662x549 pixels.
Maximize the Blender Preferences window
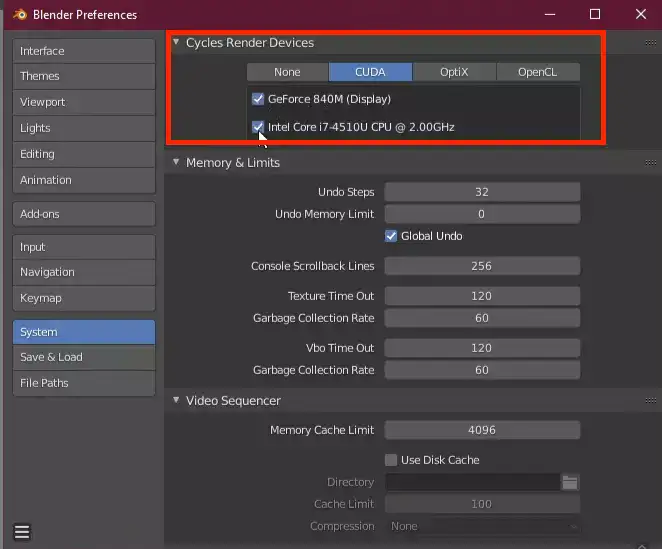pyautogui.click(x=595, y=14)
